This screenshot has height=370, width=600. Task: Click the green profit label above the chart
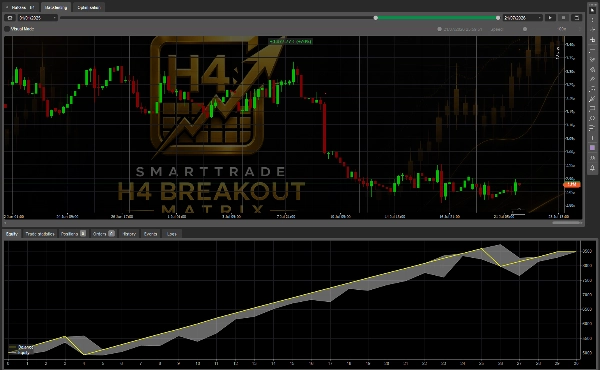coord(290,41)
